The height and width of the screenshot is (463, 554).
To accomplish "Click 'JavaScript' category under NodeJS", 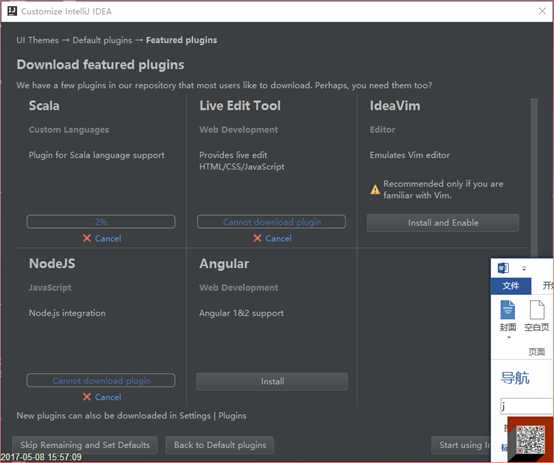I will (x=50, y=288).
